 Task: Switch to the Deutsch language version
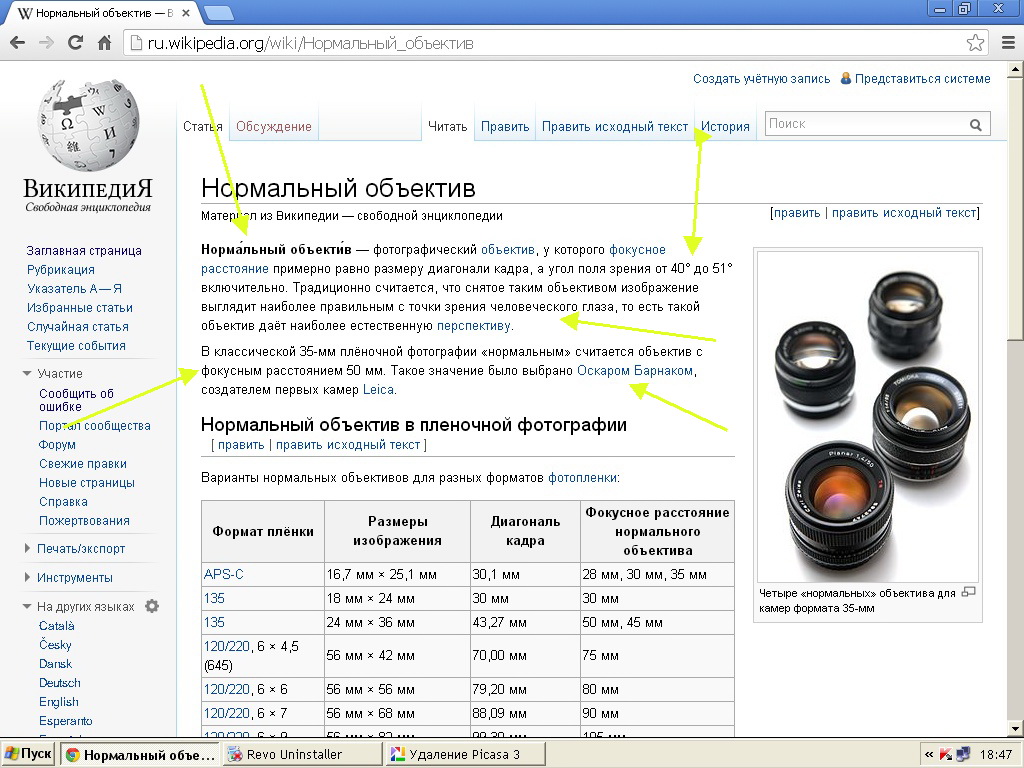60,682
